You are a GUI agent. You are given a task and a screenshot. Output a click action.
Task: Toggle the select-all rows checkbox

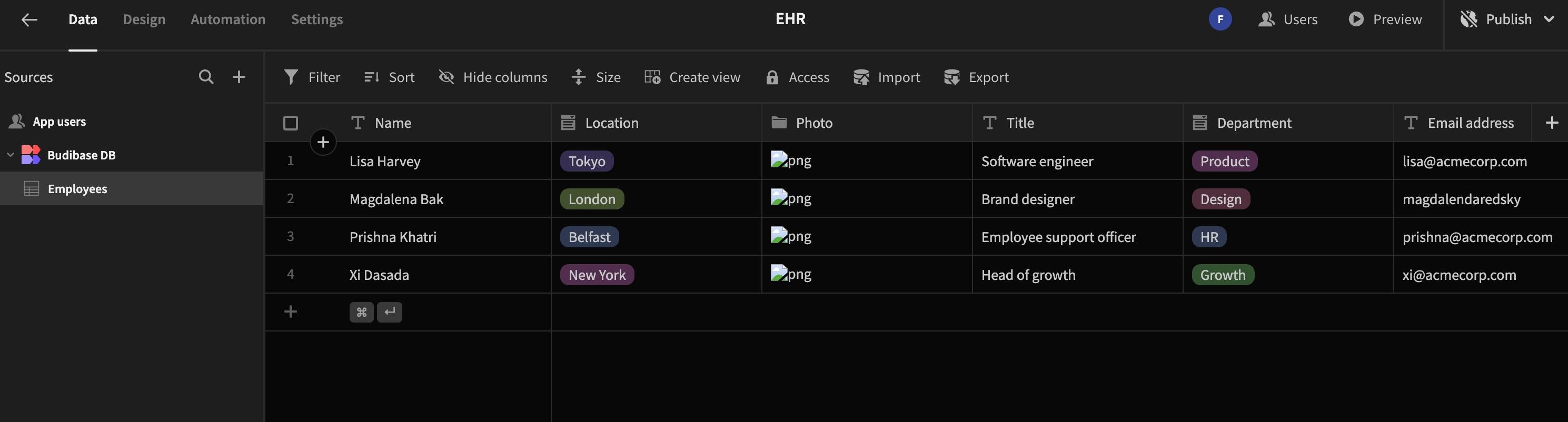pyautogui.click(x=290, y=124)
